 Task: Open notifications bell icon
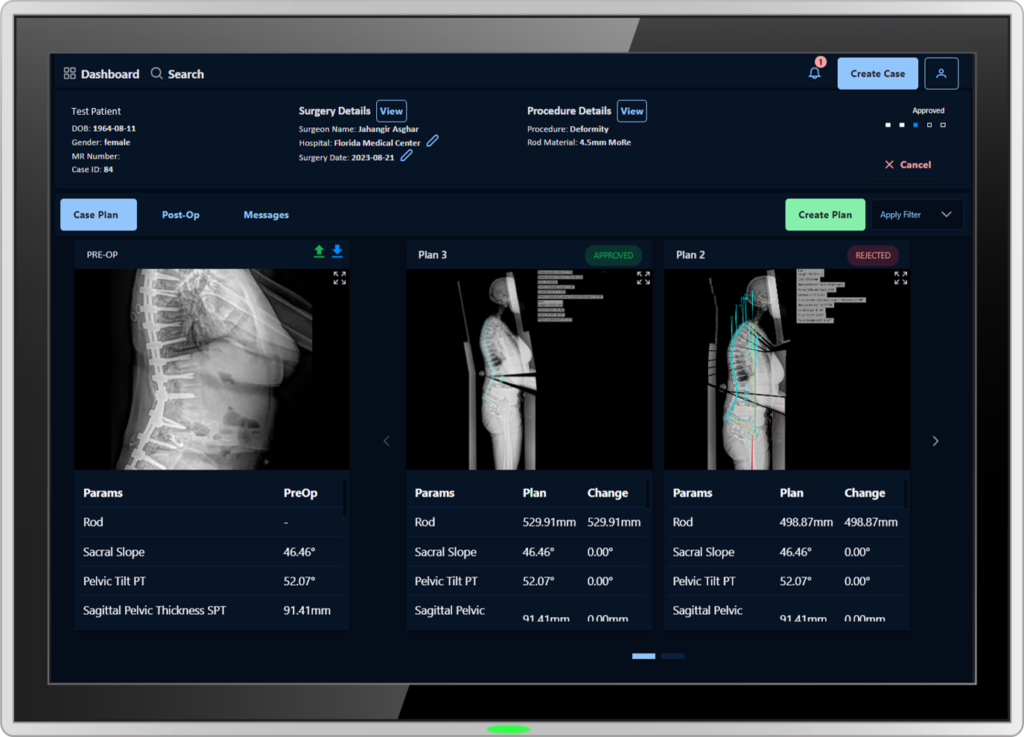(x=814, y=73)
